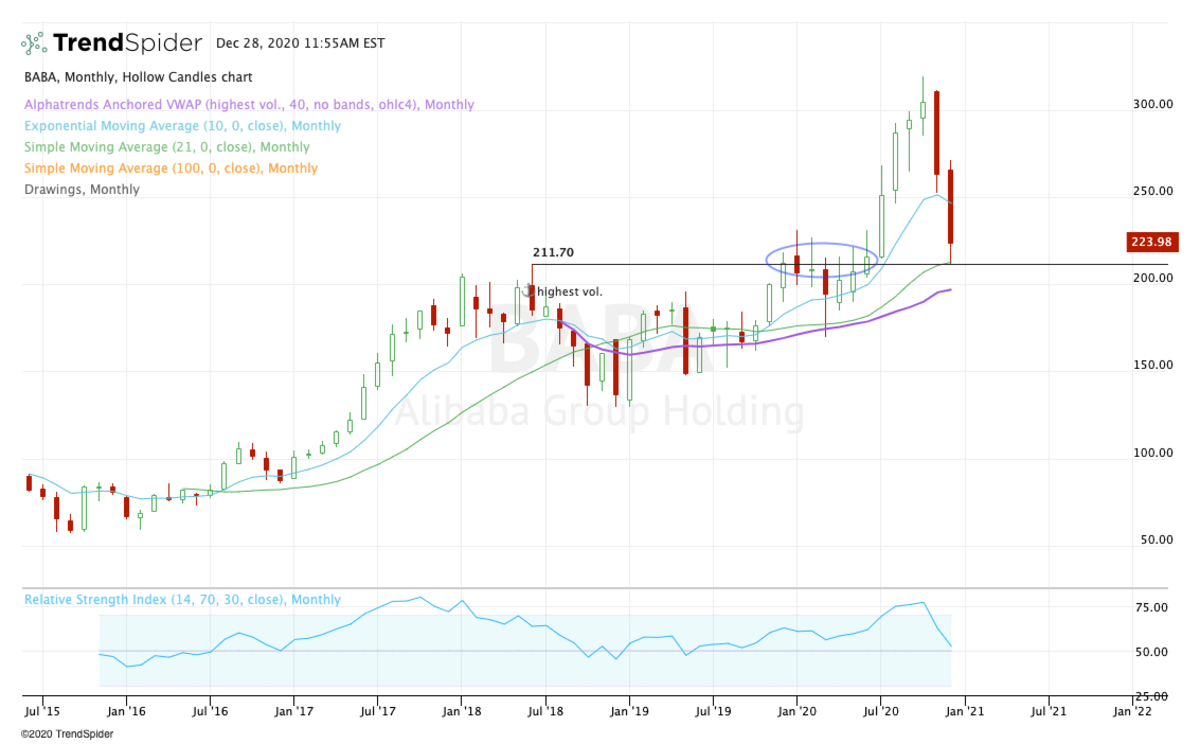Select the Alphatrends Anchored VWAP legend entry
The image size is (1200, 744).
[x=249, y=104]
